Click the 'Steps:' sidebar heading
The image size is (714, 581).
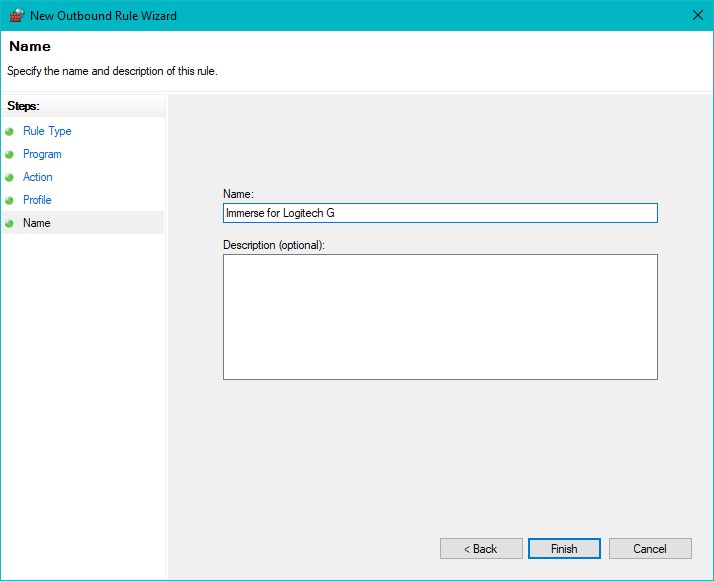point(23,106)
